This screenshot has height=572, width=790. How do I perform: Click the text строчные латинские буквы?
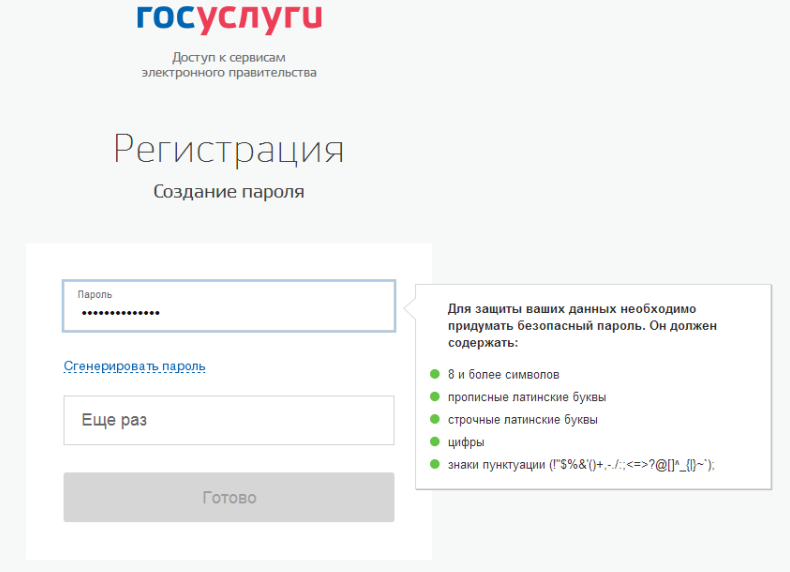pos(522,420)
